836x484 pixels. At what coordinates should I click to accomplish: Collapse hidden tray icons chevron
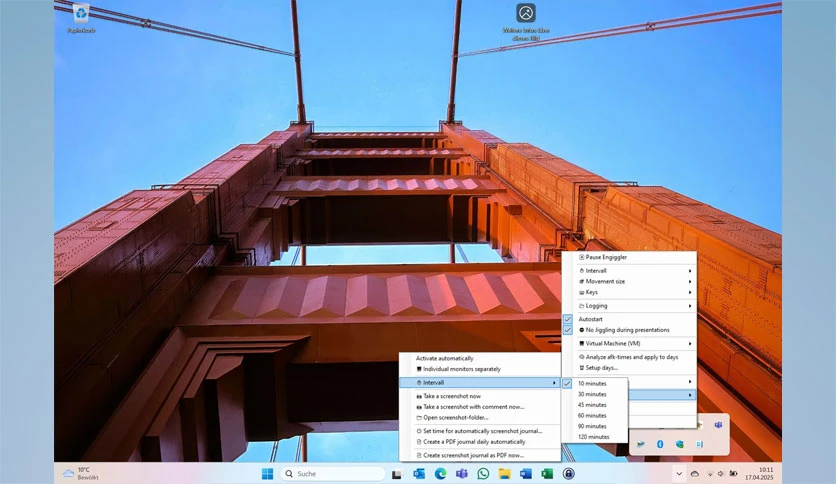tap(679, 473)
